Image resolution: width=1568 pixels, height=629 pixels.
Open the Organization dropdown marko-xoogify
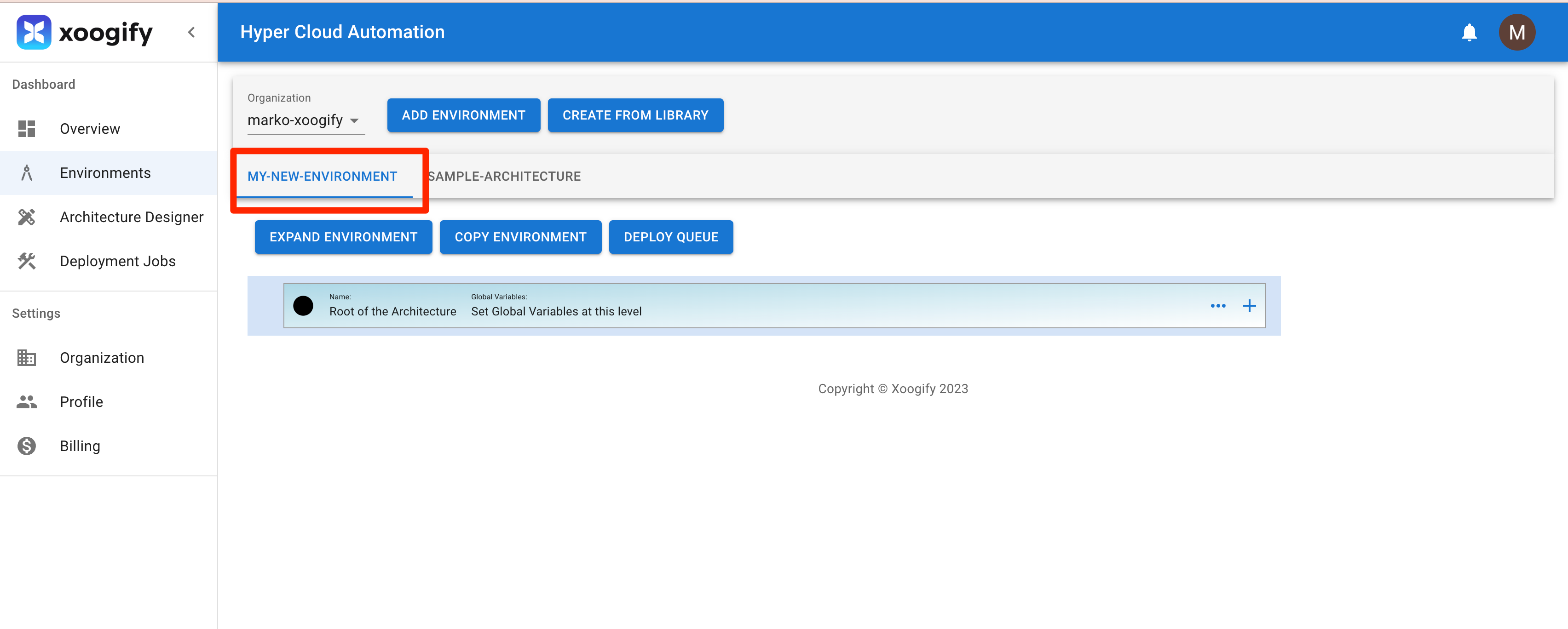coord(304,120)
